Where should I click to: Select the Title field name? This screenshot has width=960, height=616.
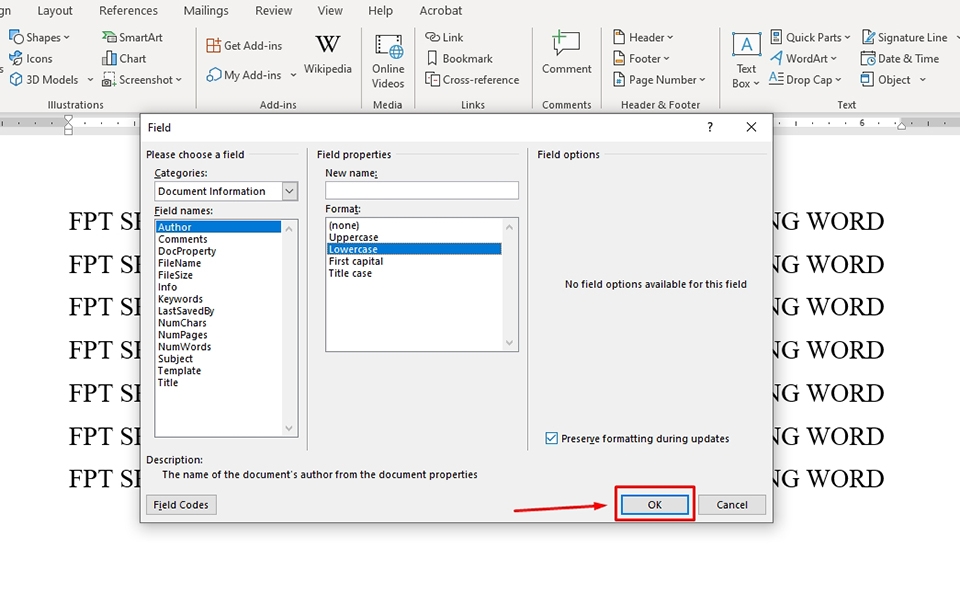(x=219, y=383)
